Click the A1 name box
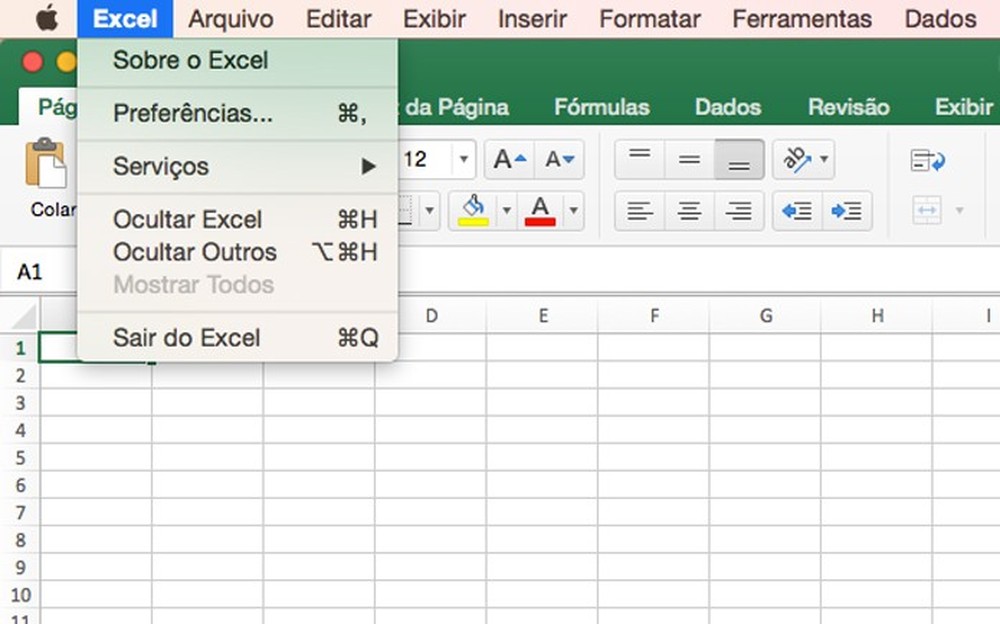Image resolution: width=1000 pixels, height=624 pixels. [x=30, y=270]
